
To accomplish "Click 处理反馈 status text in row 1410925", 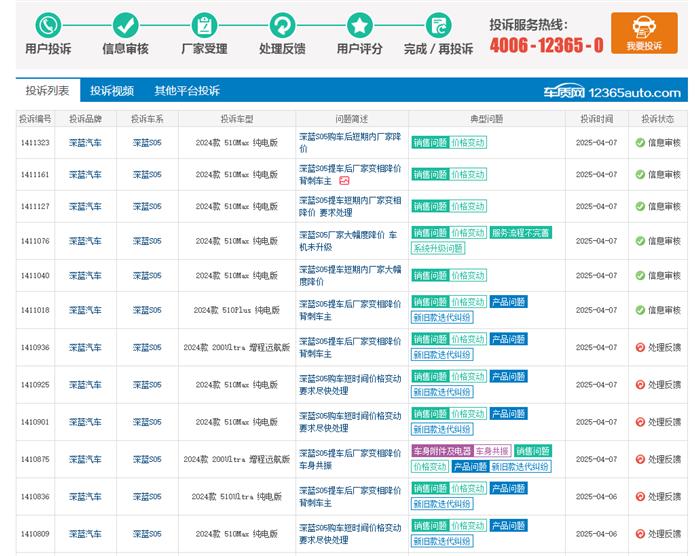I will tap(664, 385).
